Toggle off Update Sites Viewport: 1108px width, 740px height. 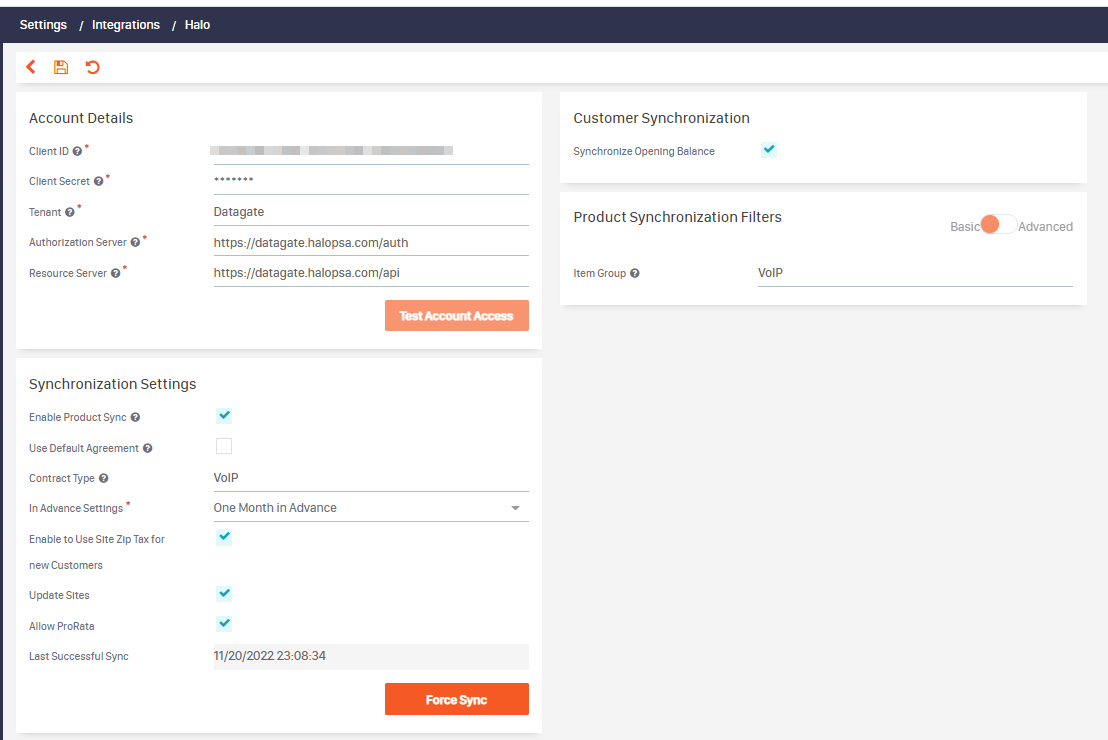pos(224,593)
